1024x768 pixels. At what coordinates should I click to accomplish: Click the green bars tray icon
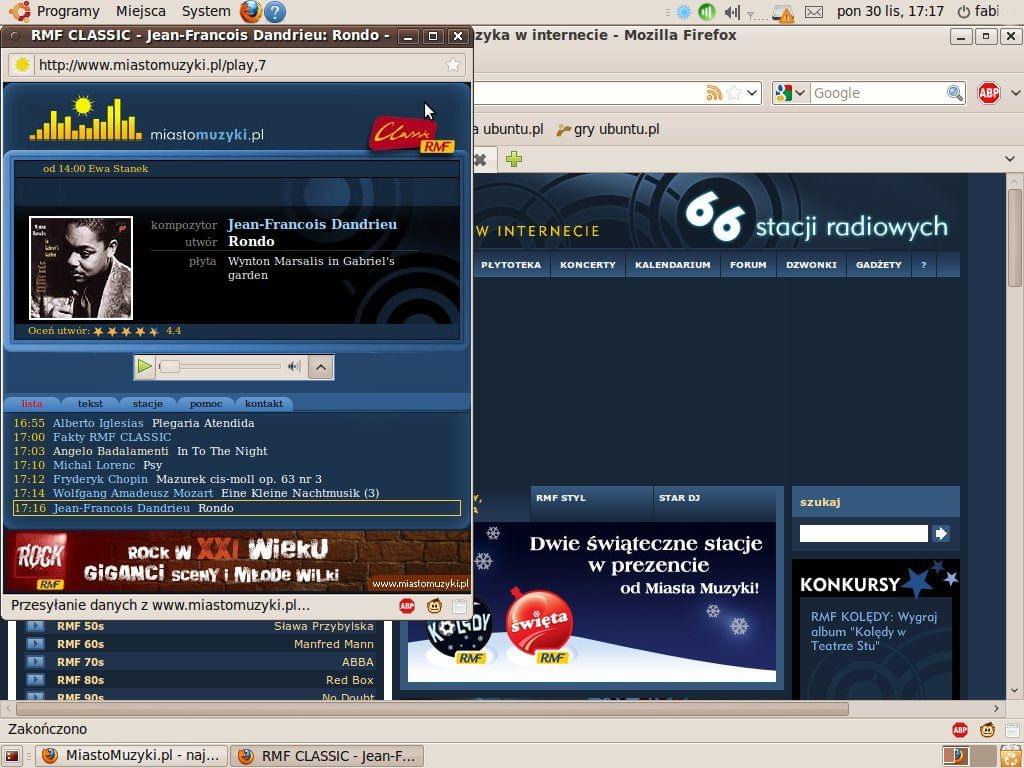pyautogui.click(x=707, y=12)
